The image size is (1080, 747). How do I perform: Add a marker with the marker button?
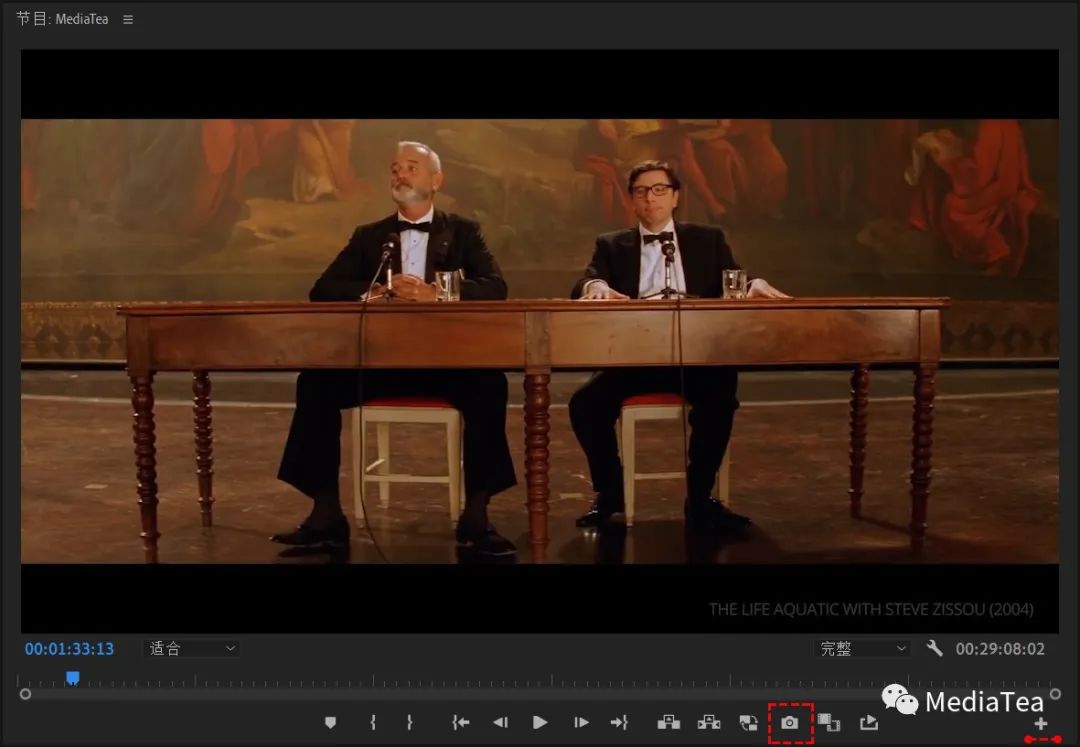(x=331, y=722)
